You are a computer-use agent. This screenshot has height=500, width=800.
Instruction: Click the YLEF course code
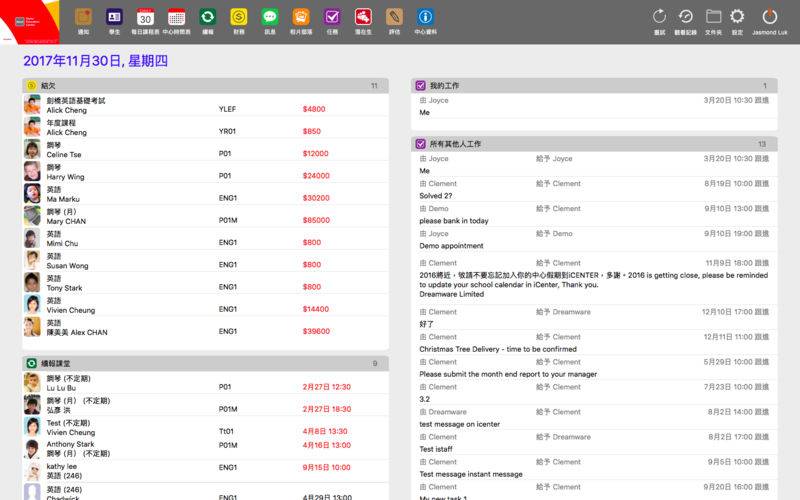(x=228, y=109)
